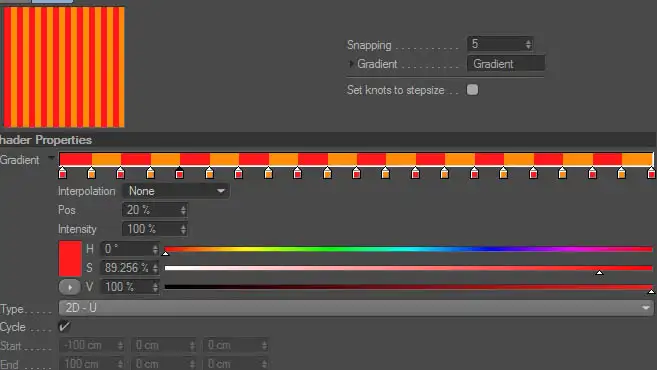This screenshot has width=657, height=370.
Task: Open the small arrow next to the Gradient label
Action: pyautogui.click(x=51, y=158)
